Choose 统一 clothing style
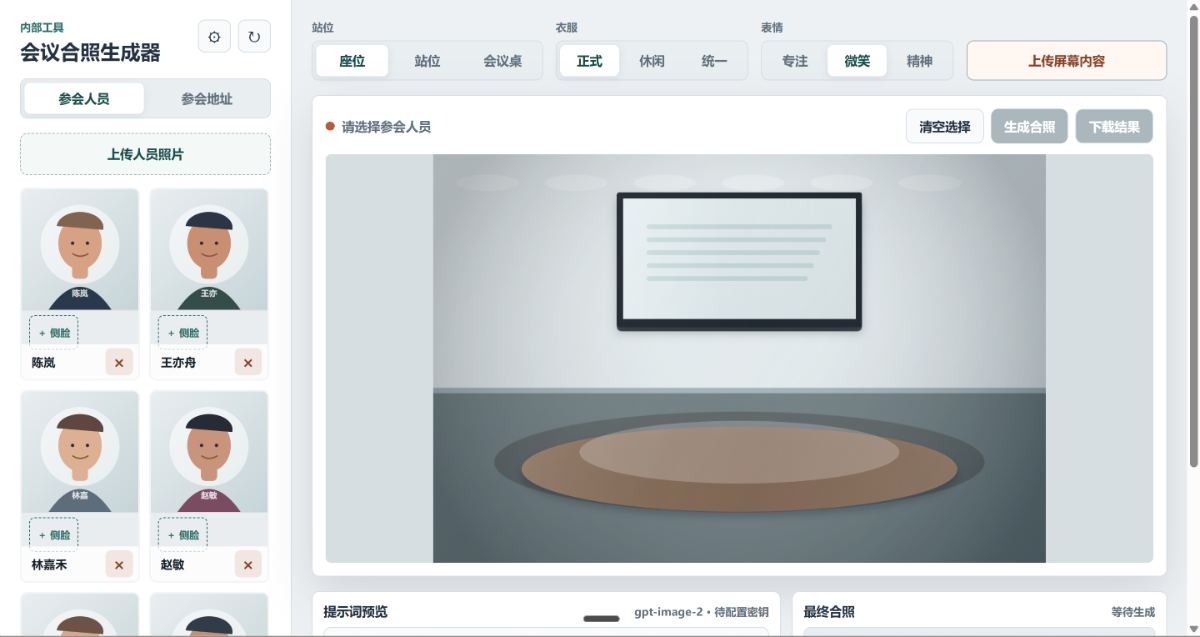Image resolution: width=1200 pixels, height=637 pixels. pyautogui.click(x=714, y=61)
